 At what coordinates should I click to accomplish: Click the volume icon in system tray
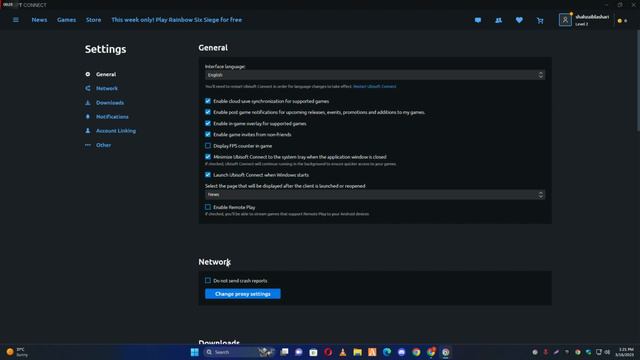coord(607,352)
